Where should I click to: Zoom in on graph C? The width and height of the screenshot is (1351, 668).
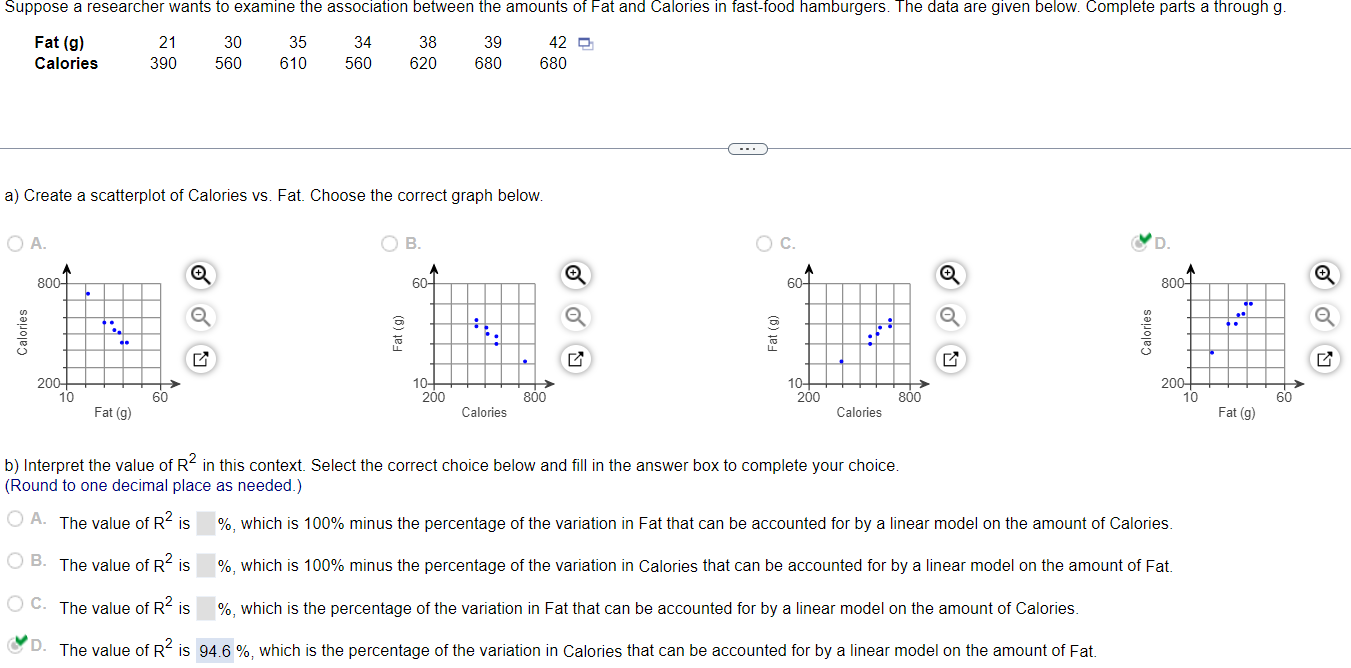950,274
